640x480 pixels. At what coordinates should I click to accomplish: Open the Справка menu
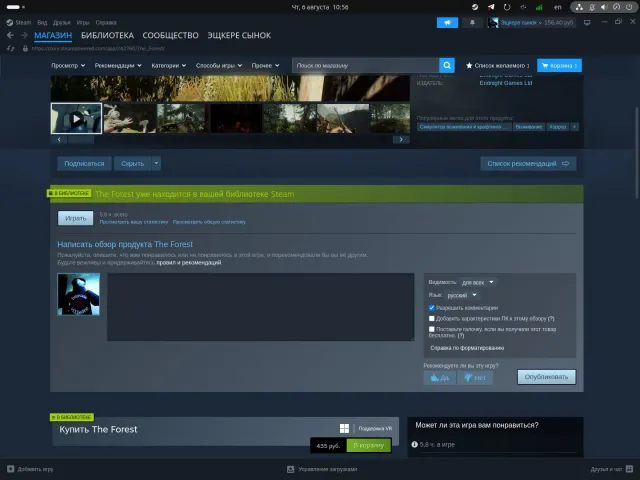pyautogui.click(x=106, y=22)
